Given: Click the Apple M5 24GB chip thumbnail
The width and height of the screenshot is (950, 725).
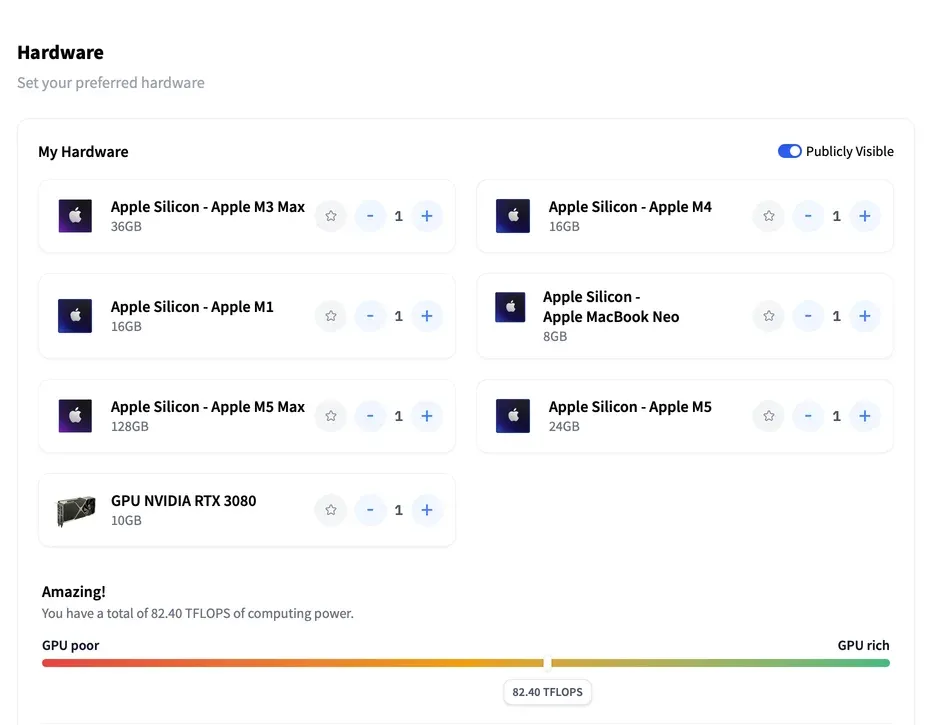Looking at the screenshot, I should 513,415.
